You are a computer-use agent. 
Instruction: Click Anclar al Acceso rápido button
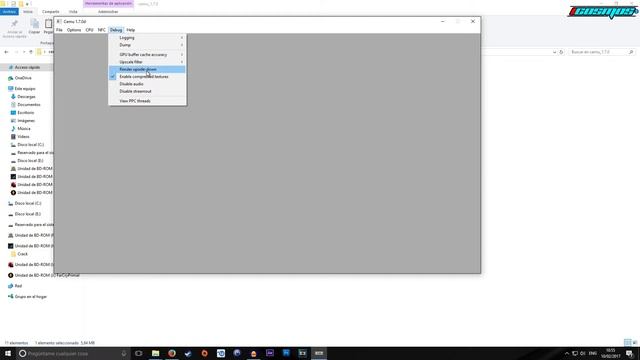[x=14, y=29]
